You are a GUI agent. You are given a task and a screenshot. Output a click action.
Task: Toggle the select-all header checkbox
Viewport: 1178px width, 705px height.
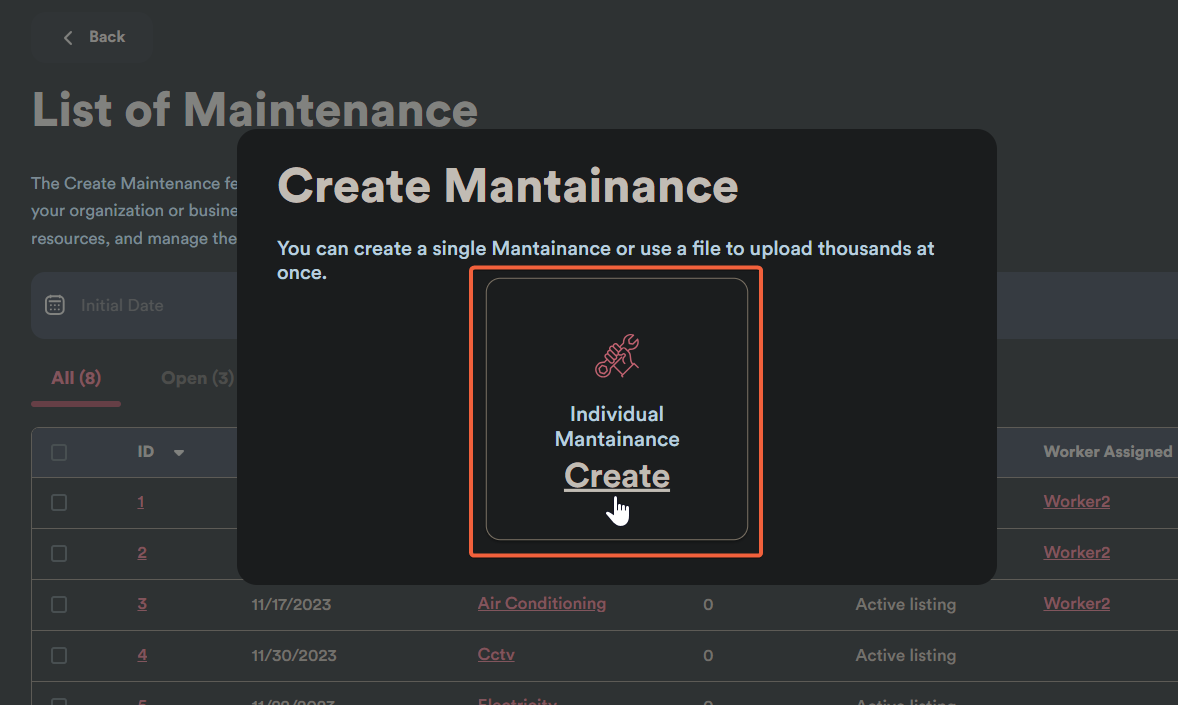[x=59, y=452]
